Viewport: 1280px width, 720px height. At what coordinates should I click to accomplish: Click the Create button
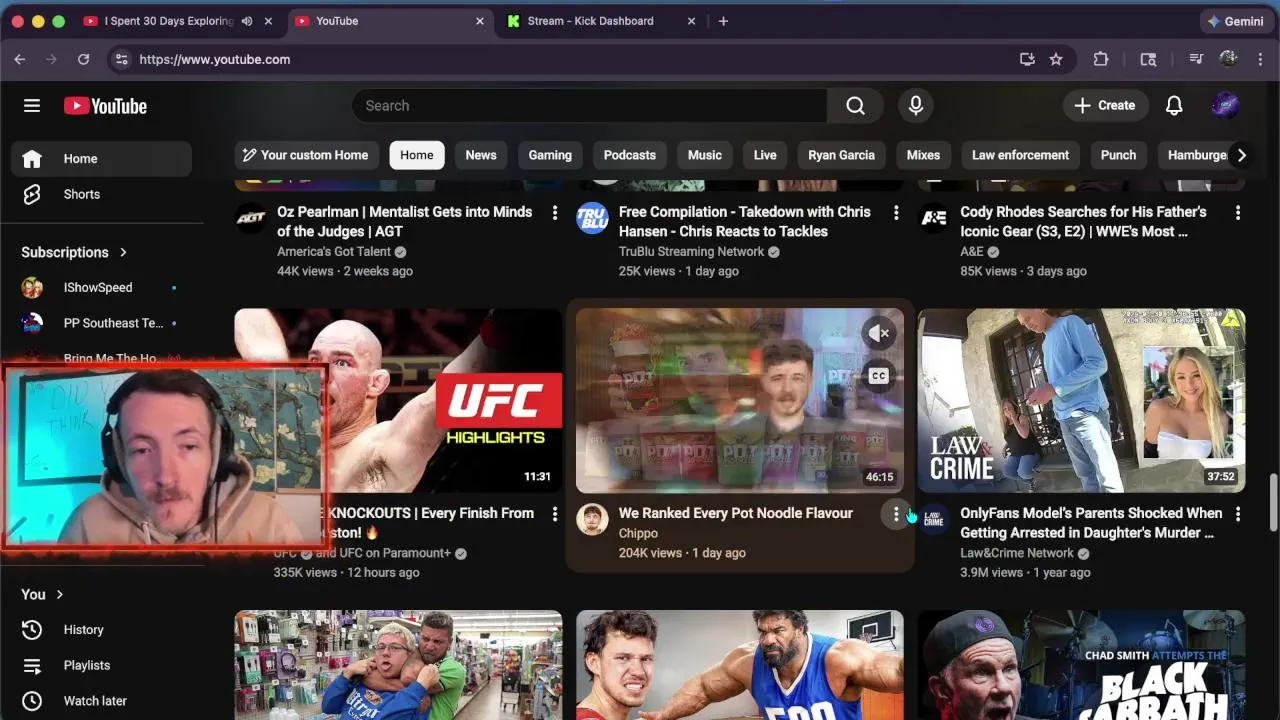[x=1105, y=106]
